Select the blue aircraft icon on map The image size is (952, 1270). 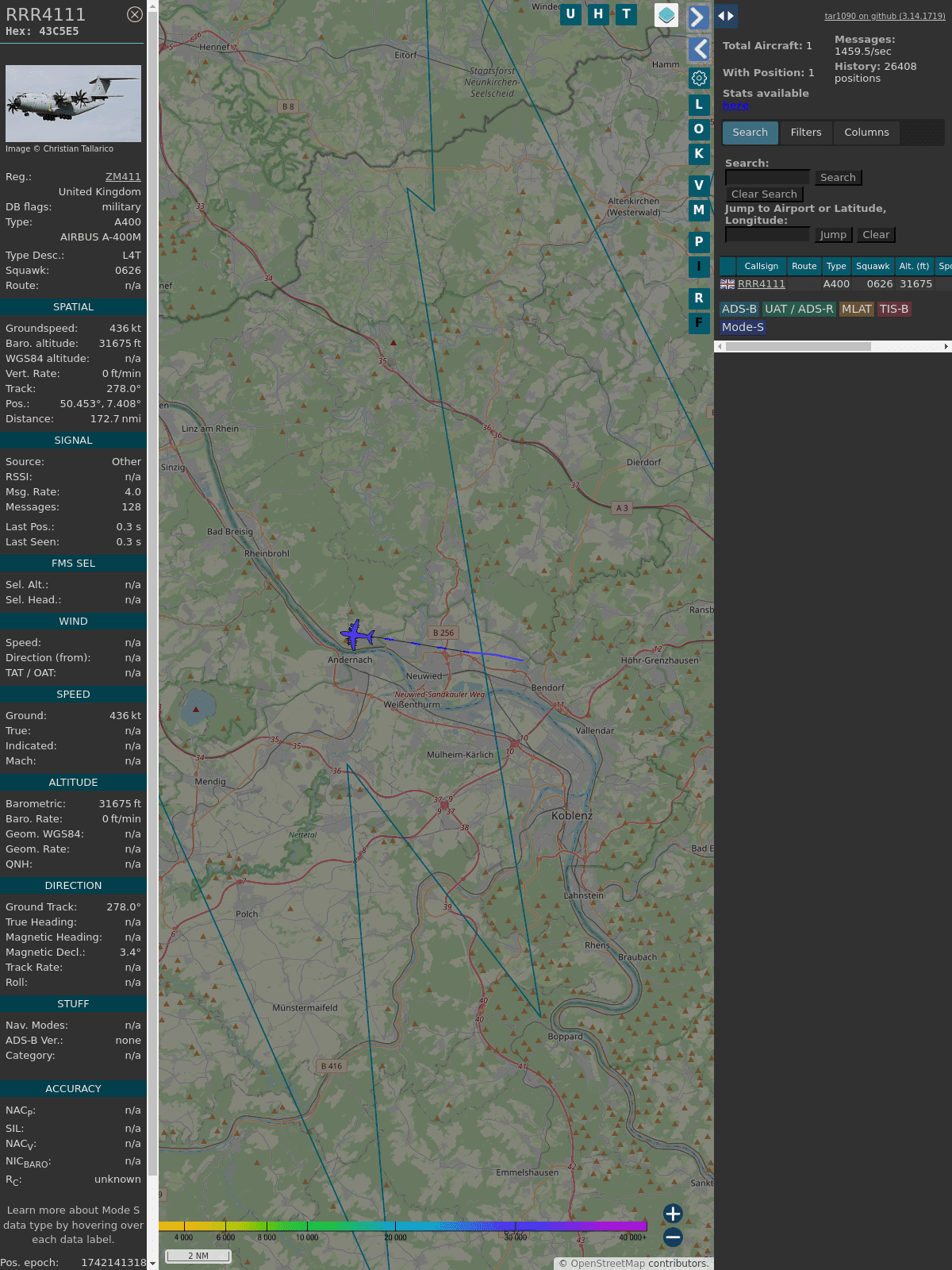click(358, 635)
